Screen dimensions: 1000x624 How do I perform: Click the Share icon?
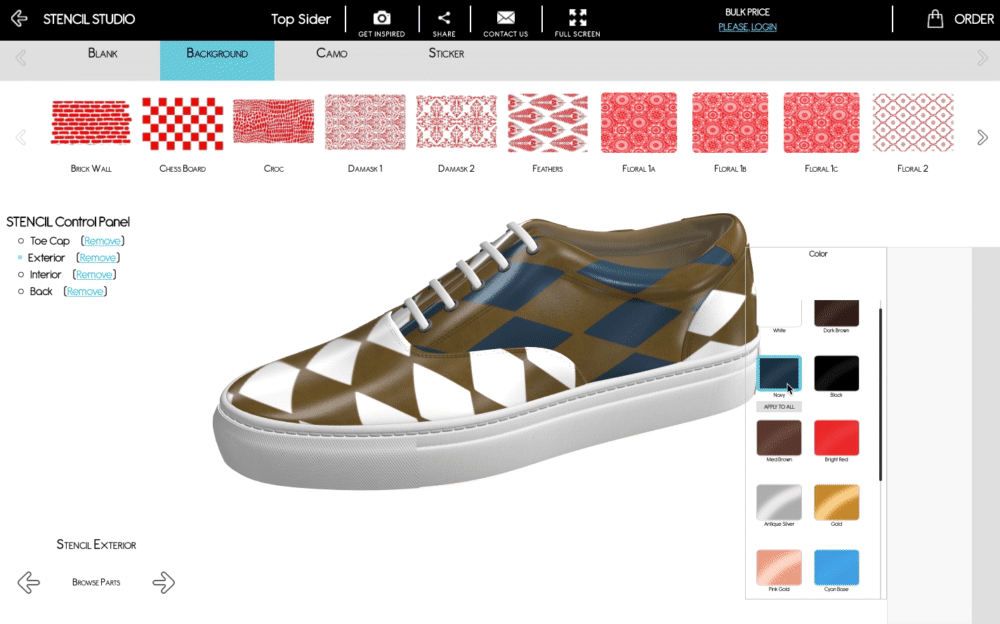coord(444,18)
